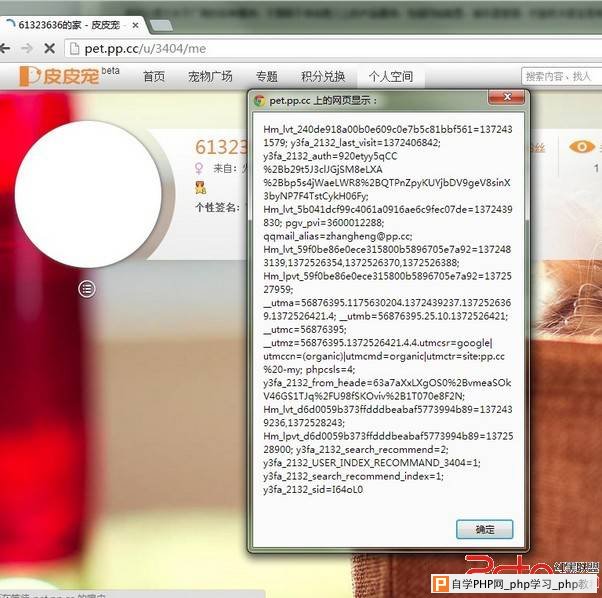Click the page icon in the address bar
Viewport: 602px width, 598px height.
[x=74, y=49]
